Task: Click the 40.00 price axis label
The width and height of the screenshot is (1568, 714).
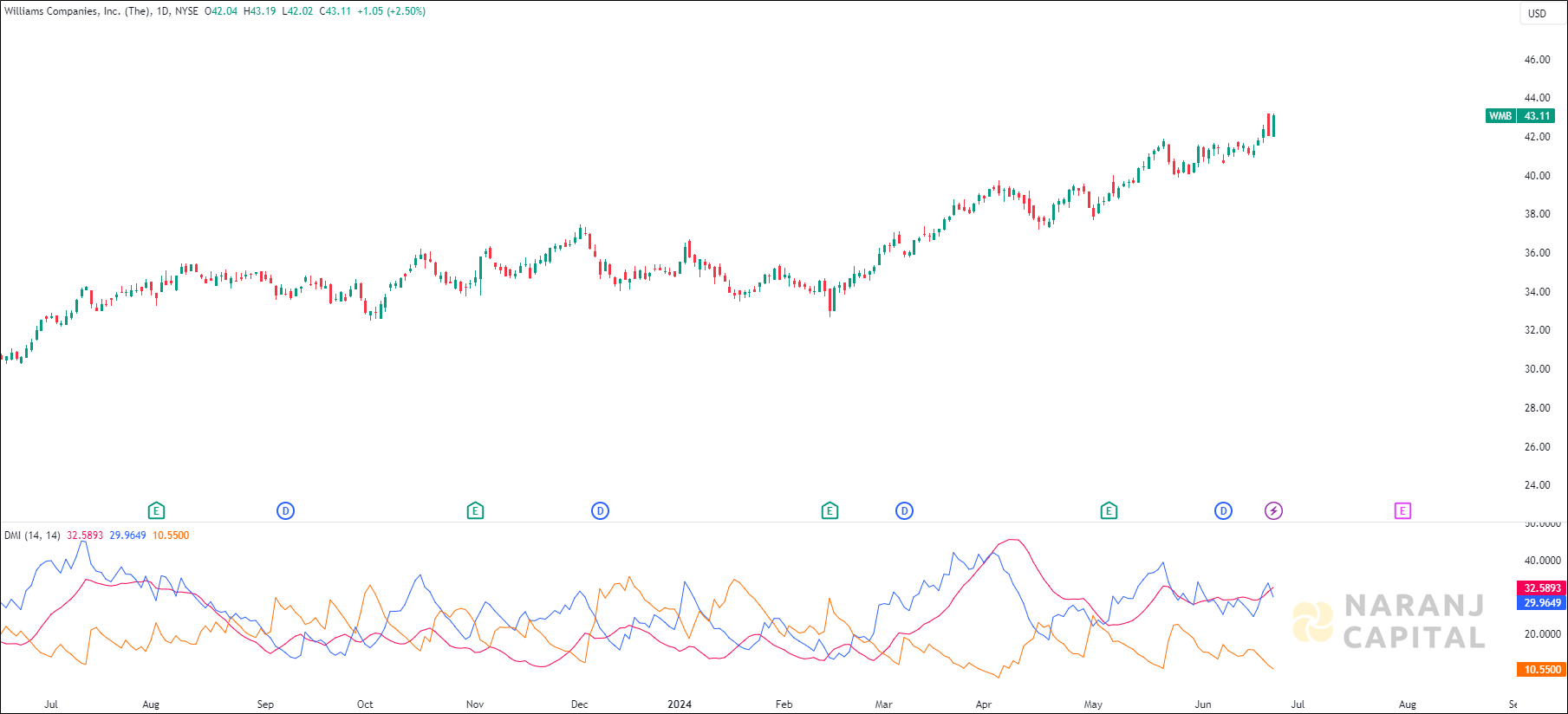Action: coord(1537,176)
